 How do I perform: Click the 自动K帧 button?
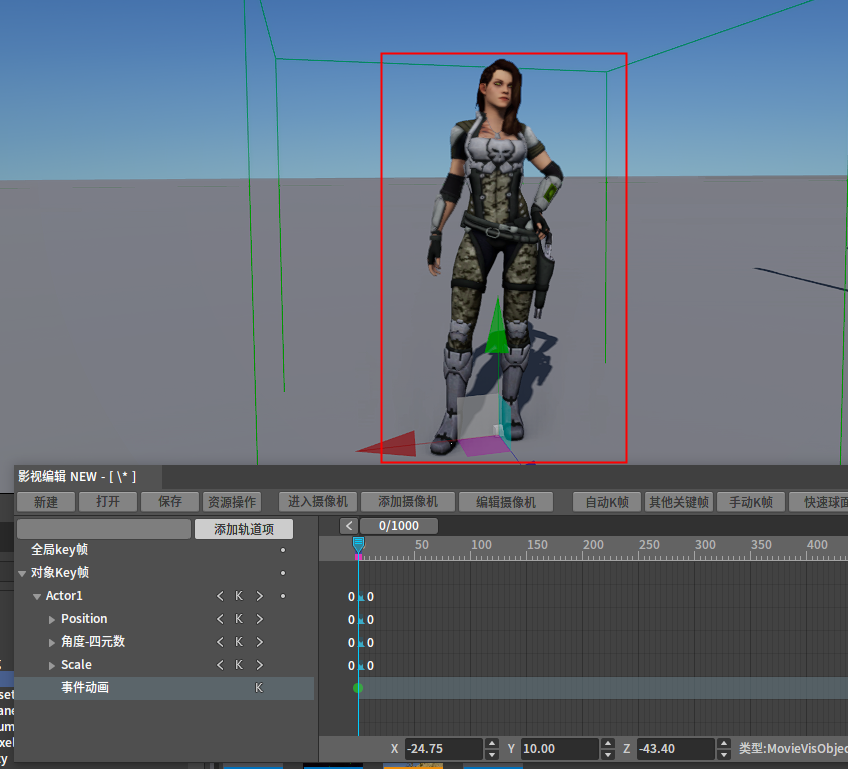606,502
